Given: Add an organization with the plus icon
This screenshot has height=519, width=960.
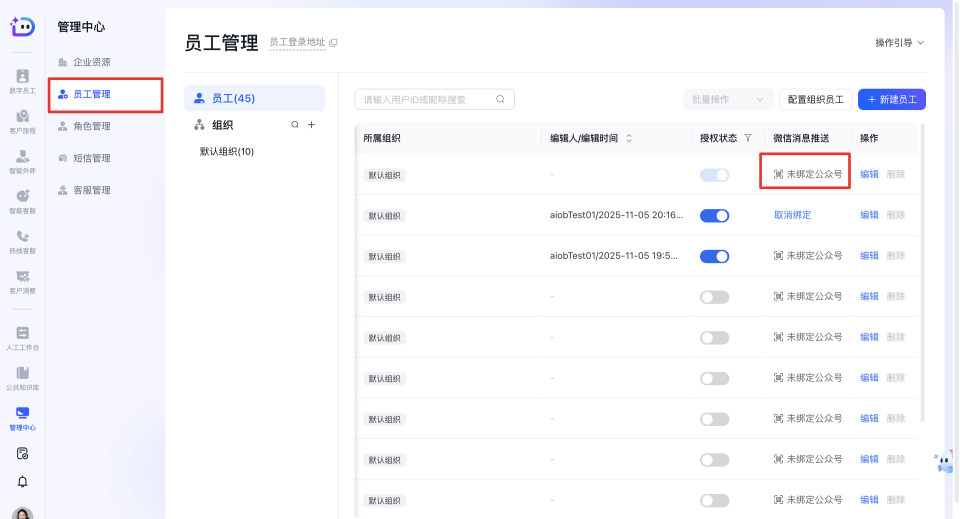Looking at the screenshot, I should 311,125.
